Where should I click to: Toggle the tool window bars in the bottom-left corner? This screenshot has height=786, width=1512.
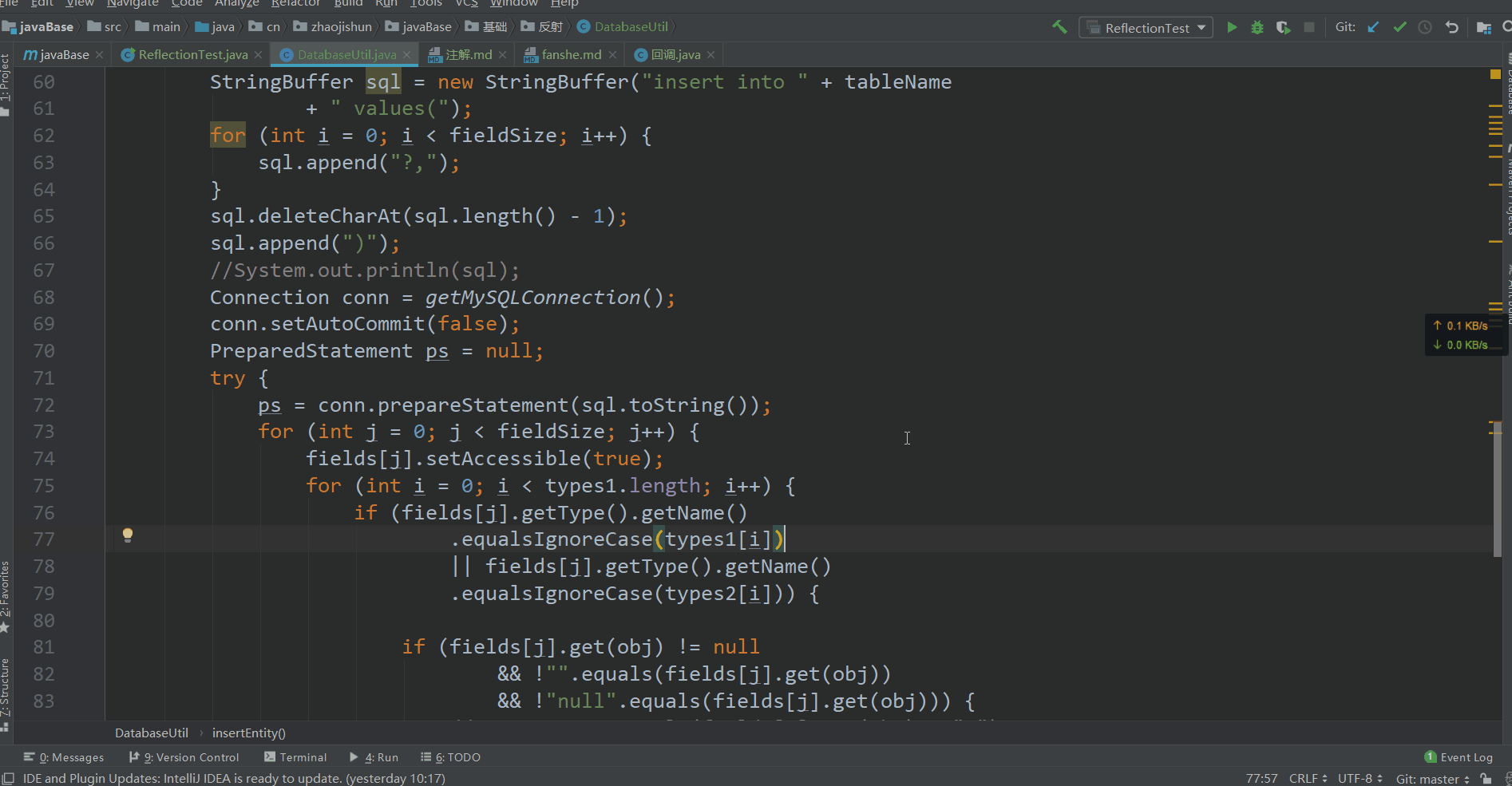(8, 778)
